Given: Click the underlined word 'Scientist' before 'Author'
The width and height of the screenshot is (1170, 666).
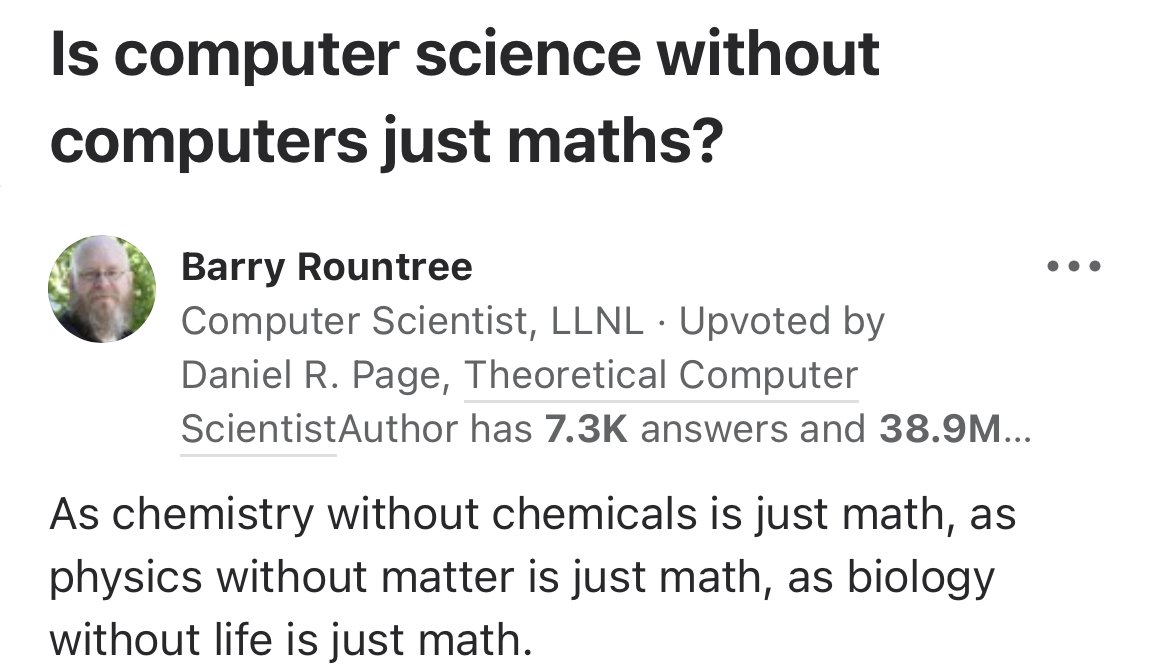Looking at the screenshot, I should [257, 429].
